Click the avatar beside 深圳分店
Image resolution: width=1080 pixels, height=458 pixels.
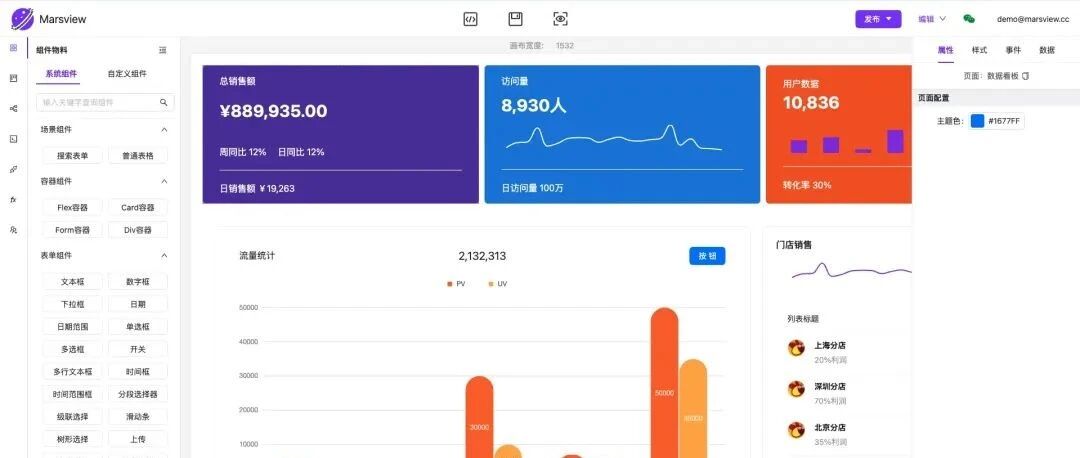(x=796, y=389)
